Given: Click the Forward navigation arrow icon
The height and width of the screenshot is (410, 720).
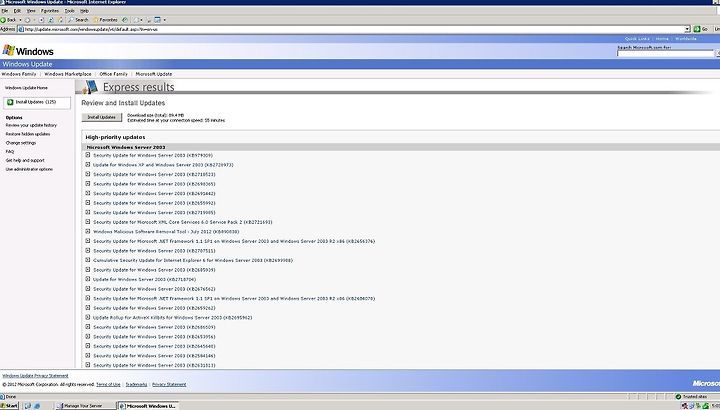Looking at the screenshot, I should pyautogui.click(x=28, y=20).
